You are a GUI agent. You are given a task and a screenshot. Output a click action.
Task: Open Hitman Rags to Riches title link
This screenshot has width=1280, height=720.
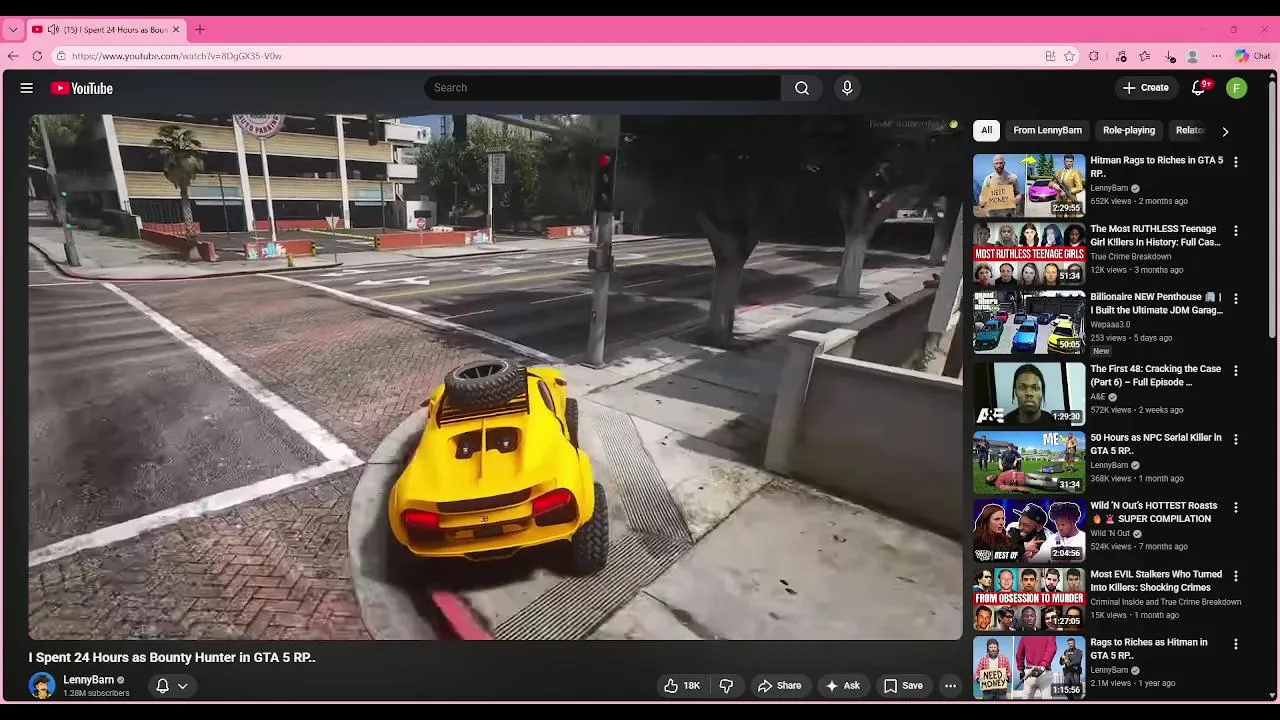pos(1156,167)
